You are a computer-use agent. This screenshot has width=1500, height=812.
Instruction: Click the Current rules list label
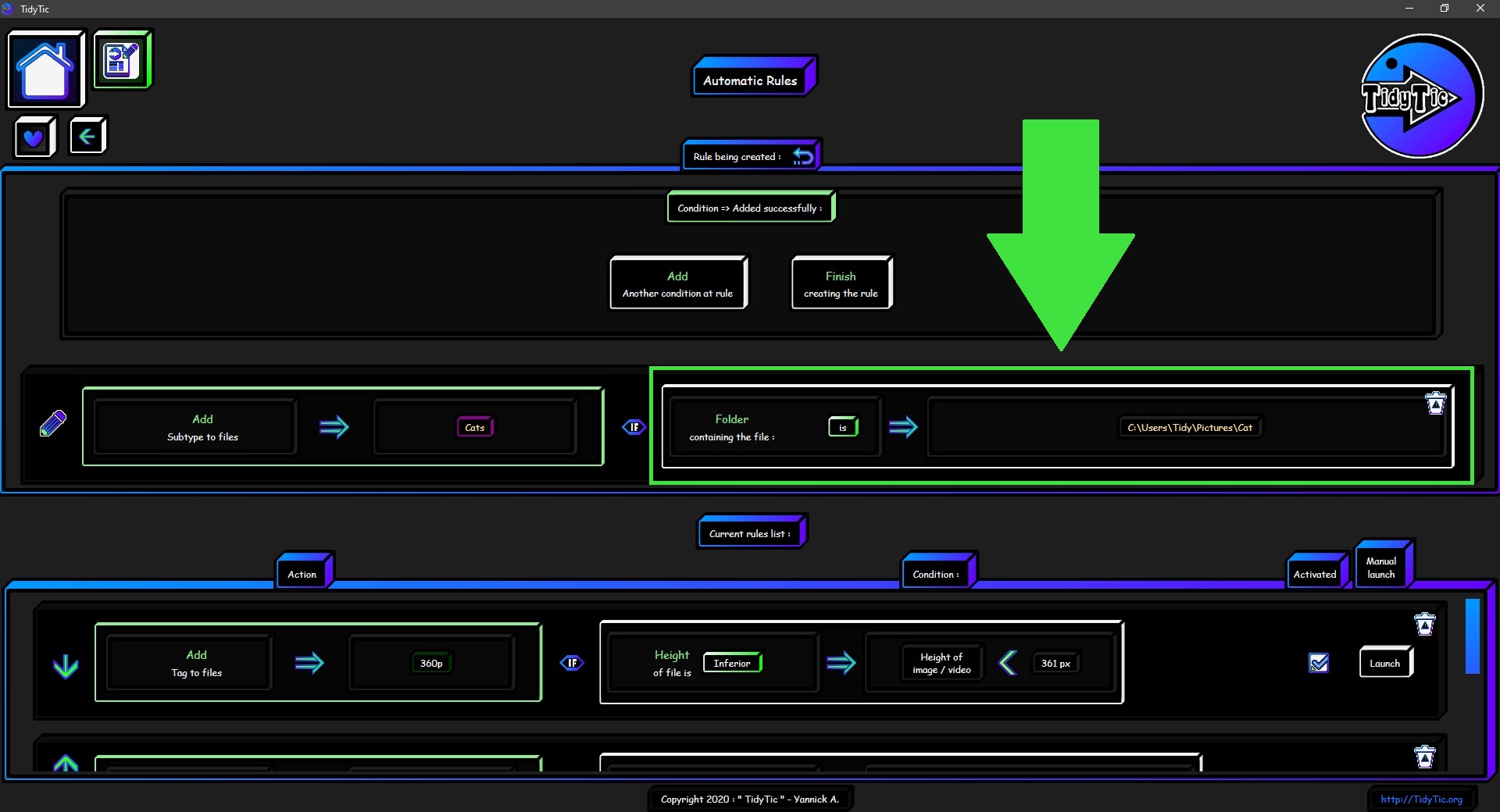(x=752, y=532)
